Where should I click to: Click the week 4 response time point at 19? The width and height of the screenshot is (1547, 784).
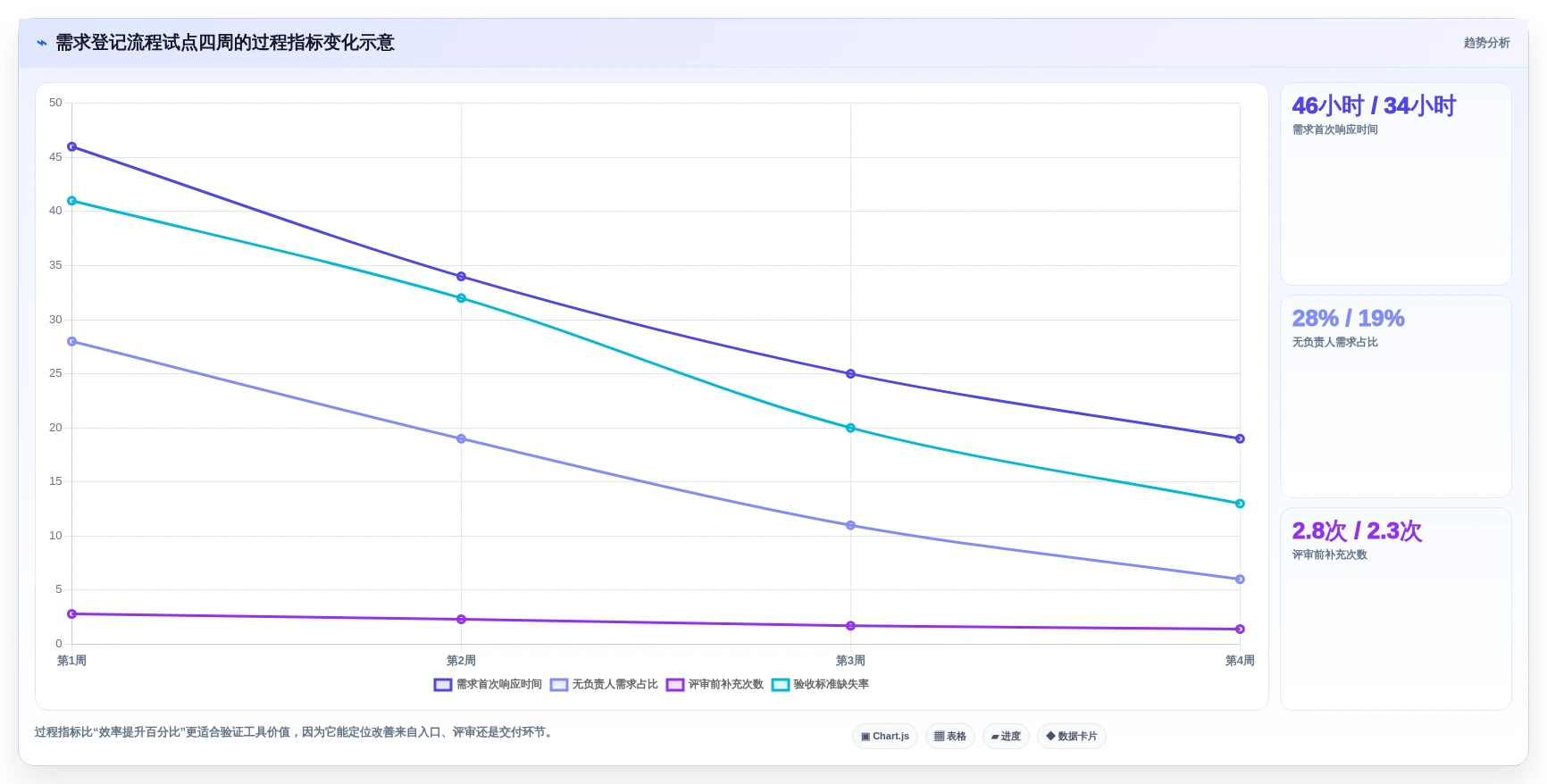click(x=1240, y=438)
